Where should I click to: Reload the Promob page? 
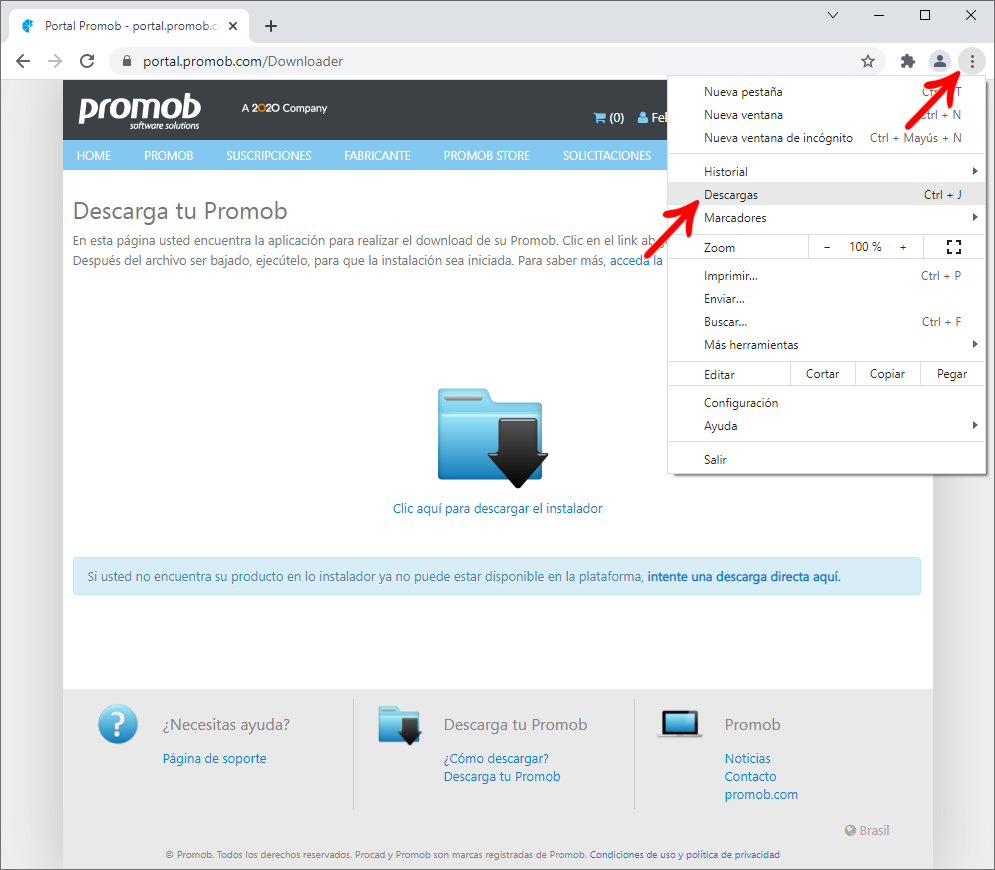click(87, 61)
